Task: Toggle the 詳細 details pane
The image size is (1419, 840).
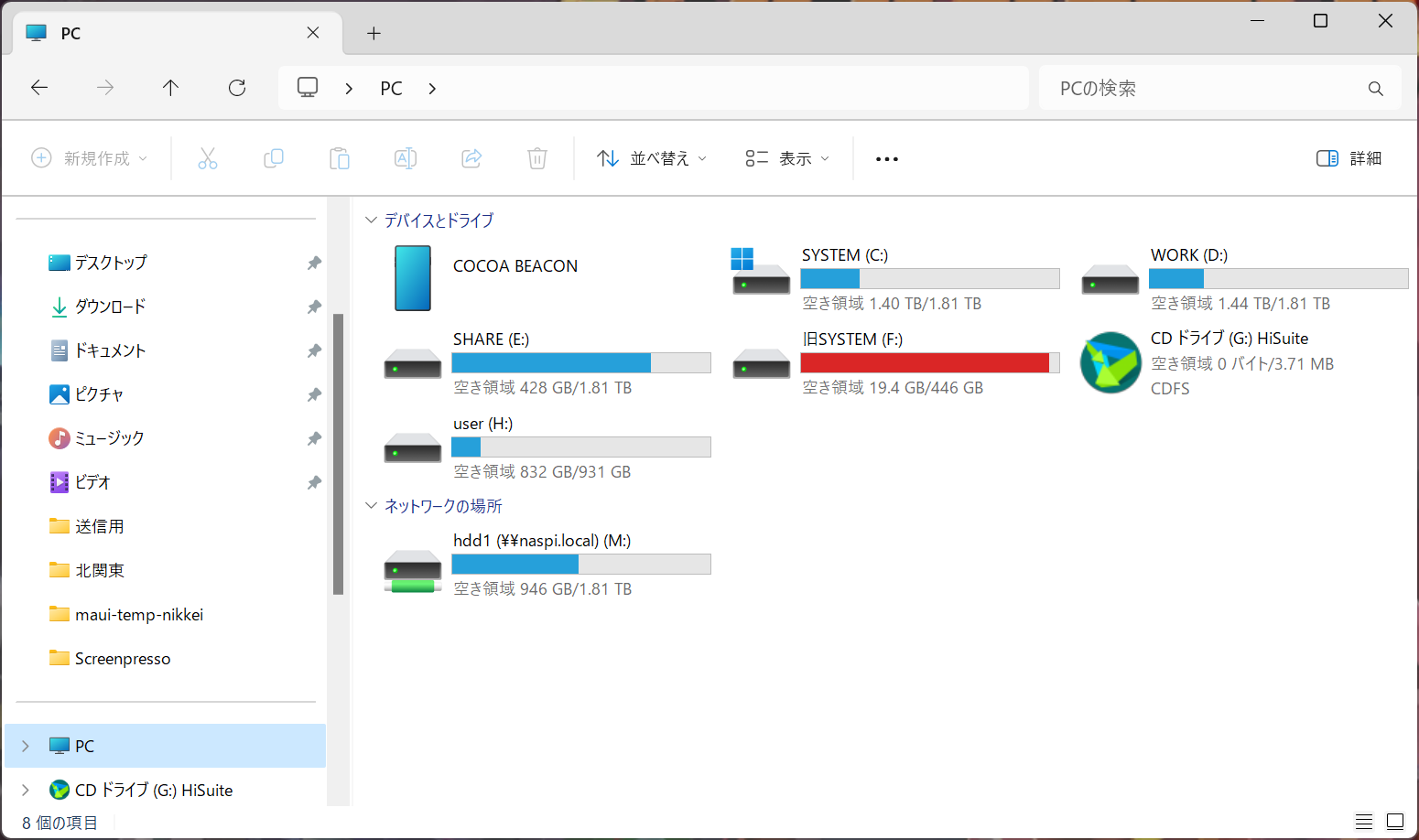Action: coord(1349,158)
